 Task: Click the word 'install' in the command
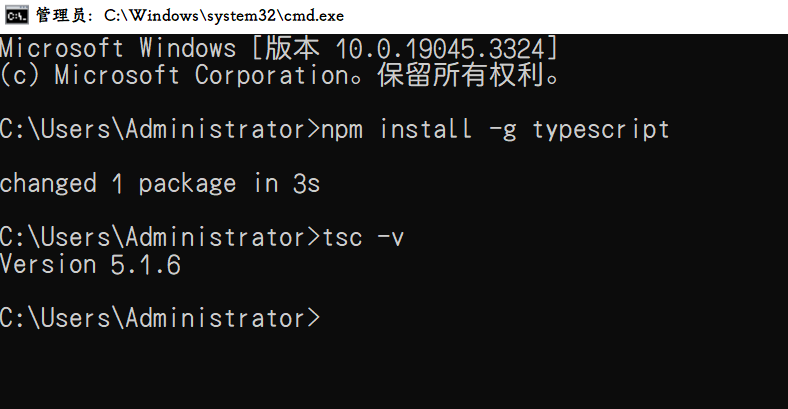tap(426, 129)
